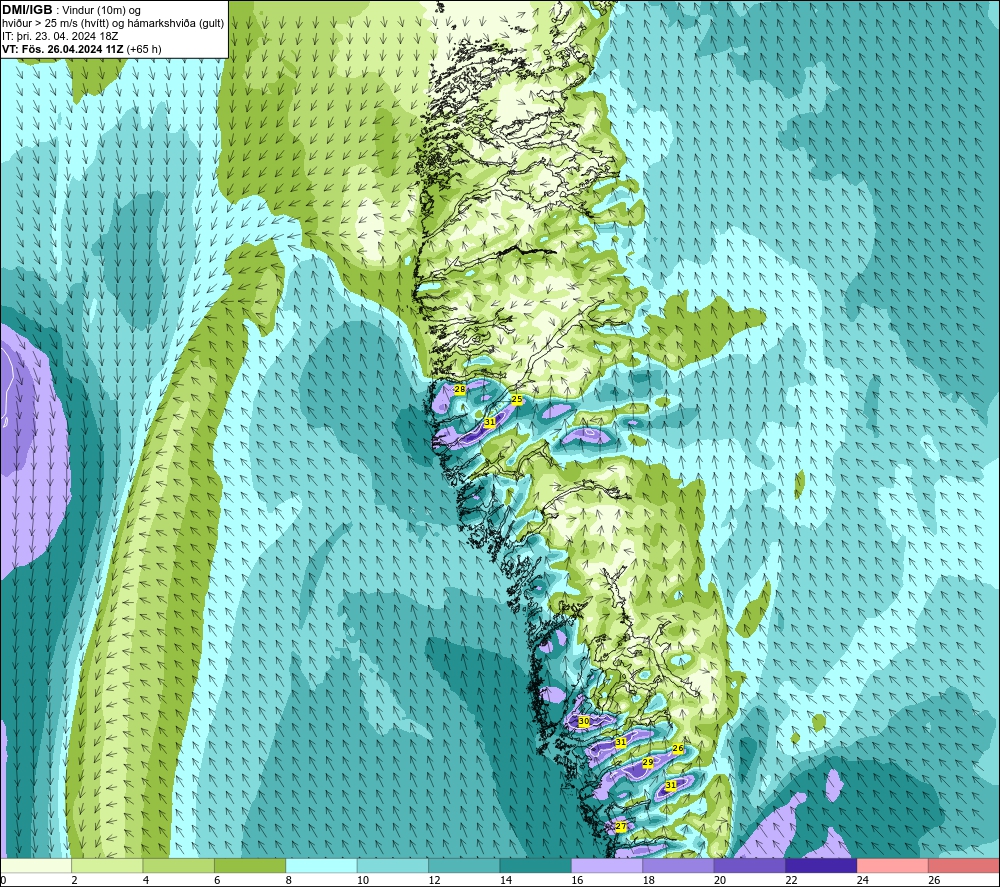Screen dimensions: 1000x887
Task: Click the yellow gust label 27
Action: [x=621, y=826]
